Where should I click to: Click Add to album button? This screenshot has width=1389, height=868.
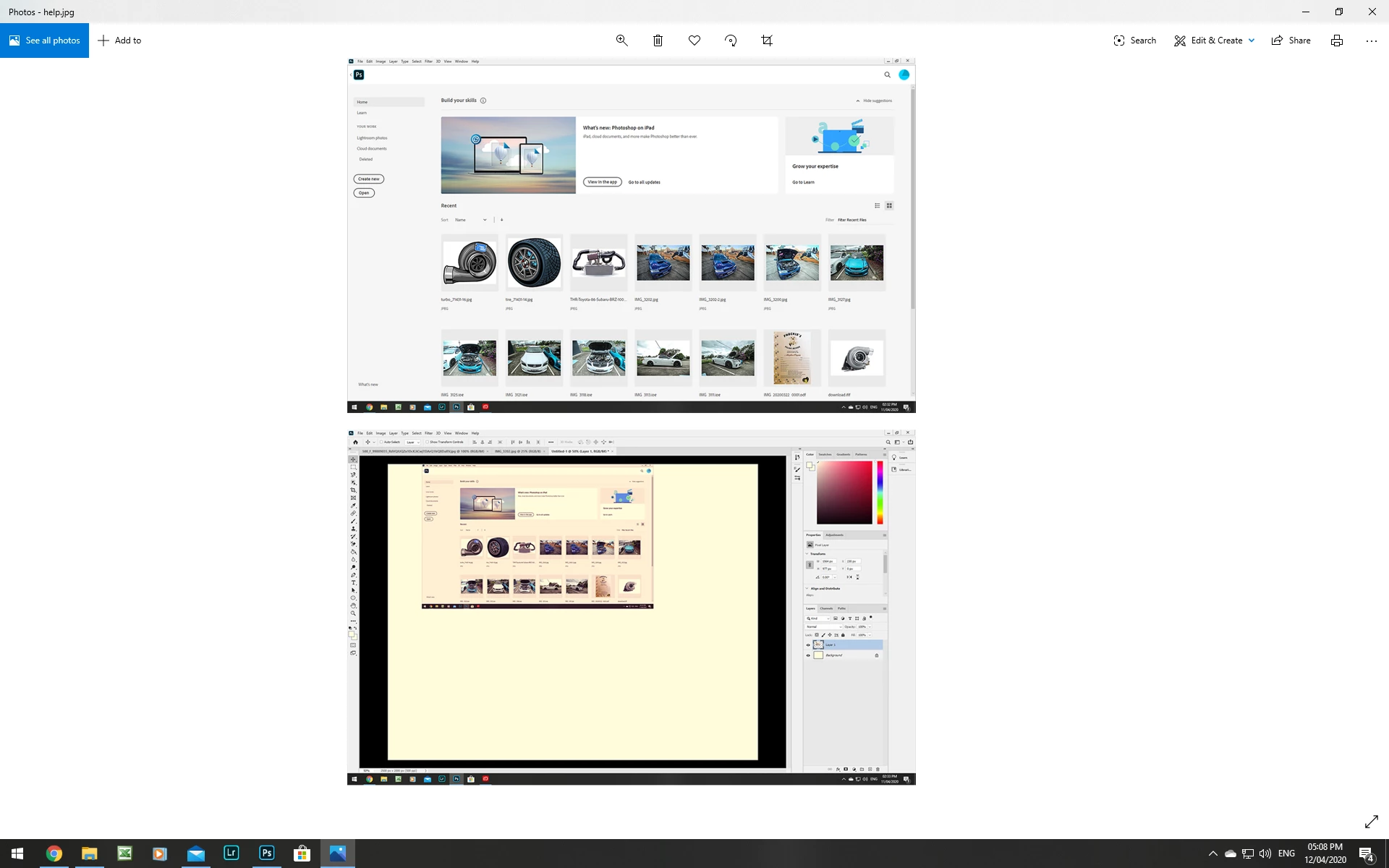(x=119, y=41)
